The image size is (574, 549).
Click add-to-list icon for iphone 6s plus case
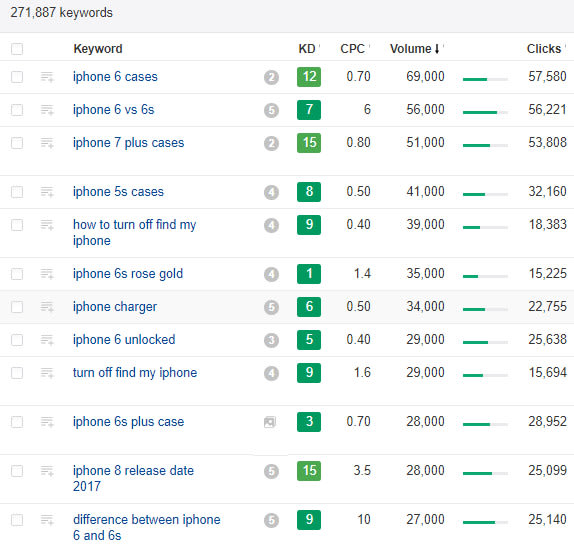[x=47, y=422]
